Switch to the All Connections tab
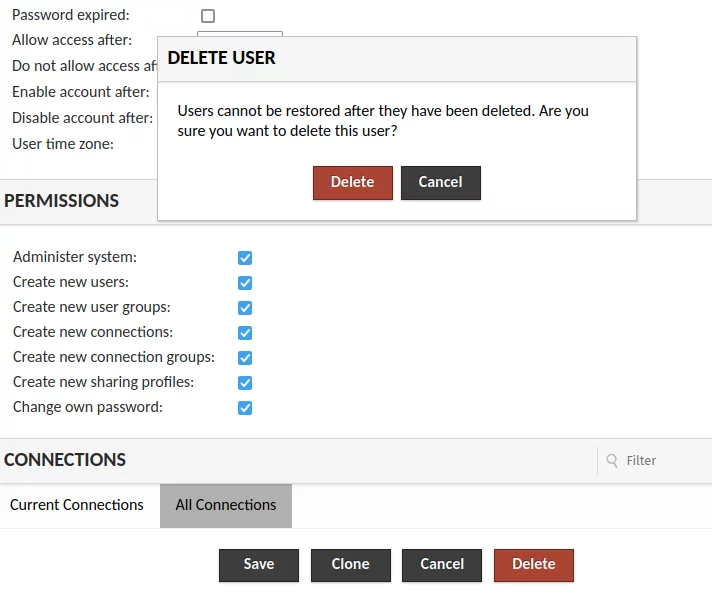 click(x=226, y=505)
